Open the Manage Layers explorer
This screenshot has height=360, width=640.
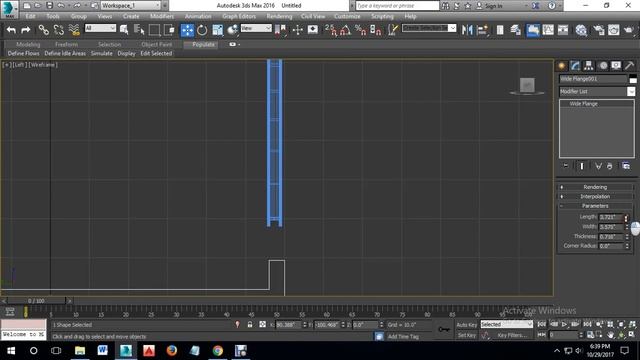[516, 30]
